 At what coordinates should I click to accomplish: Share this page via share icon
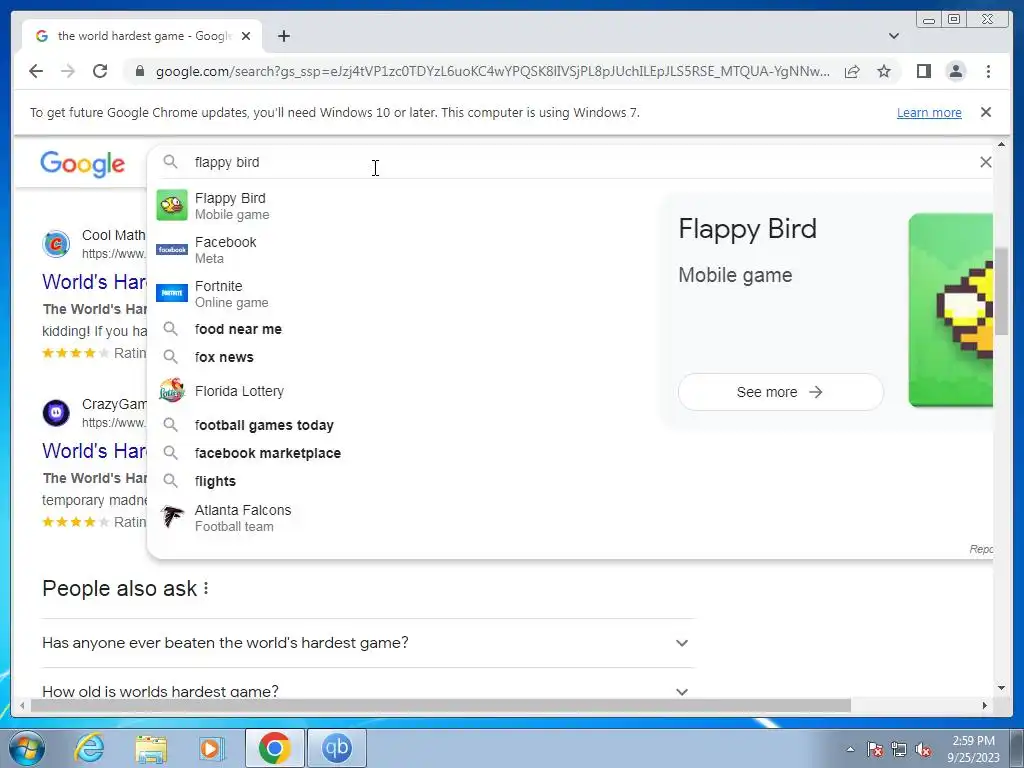[852, 71]
